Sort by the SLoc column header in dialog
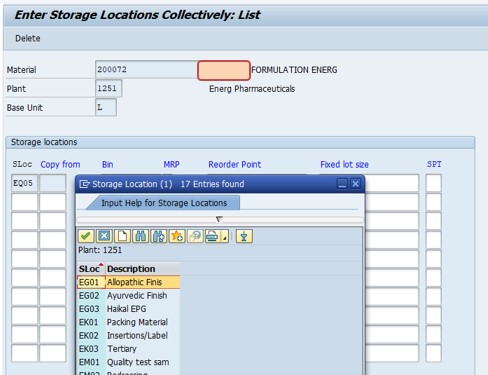The width and height of the screenshot is (488, 375). (x=91, y=269)
